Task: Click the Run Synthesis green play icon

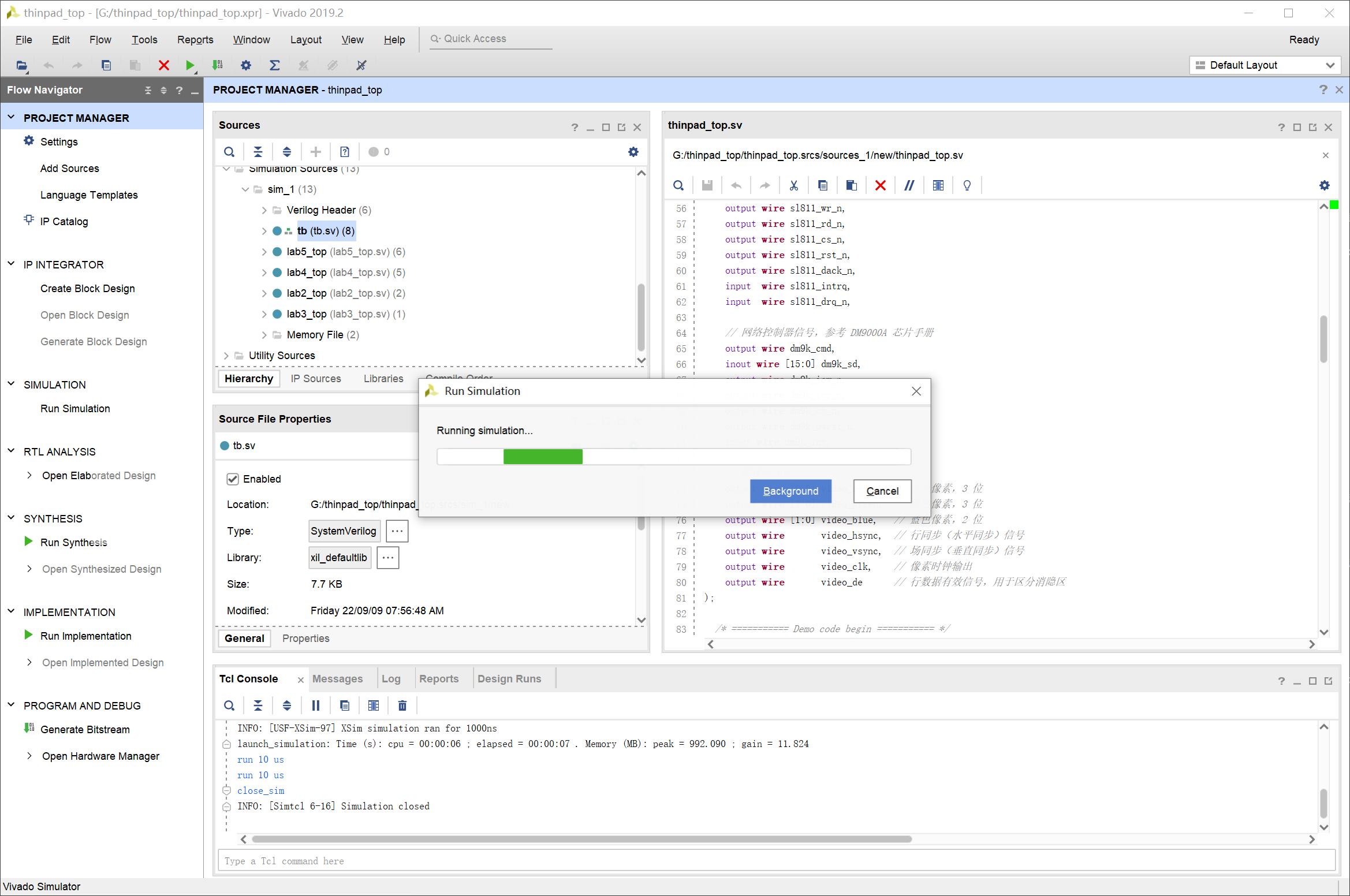Action: [x=28, y=542]
